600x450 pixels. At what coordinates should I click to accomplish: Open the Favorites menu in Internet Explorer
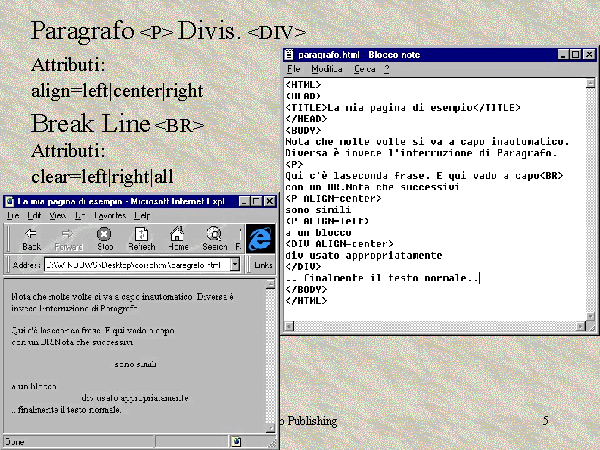tap(110, 215)
